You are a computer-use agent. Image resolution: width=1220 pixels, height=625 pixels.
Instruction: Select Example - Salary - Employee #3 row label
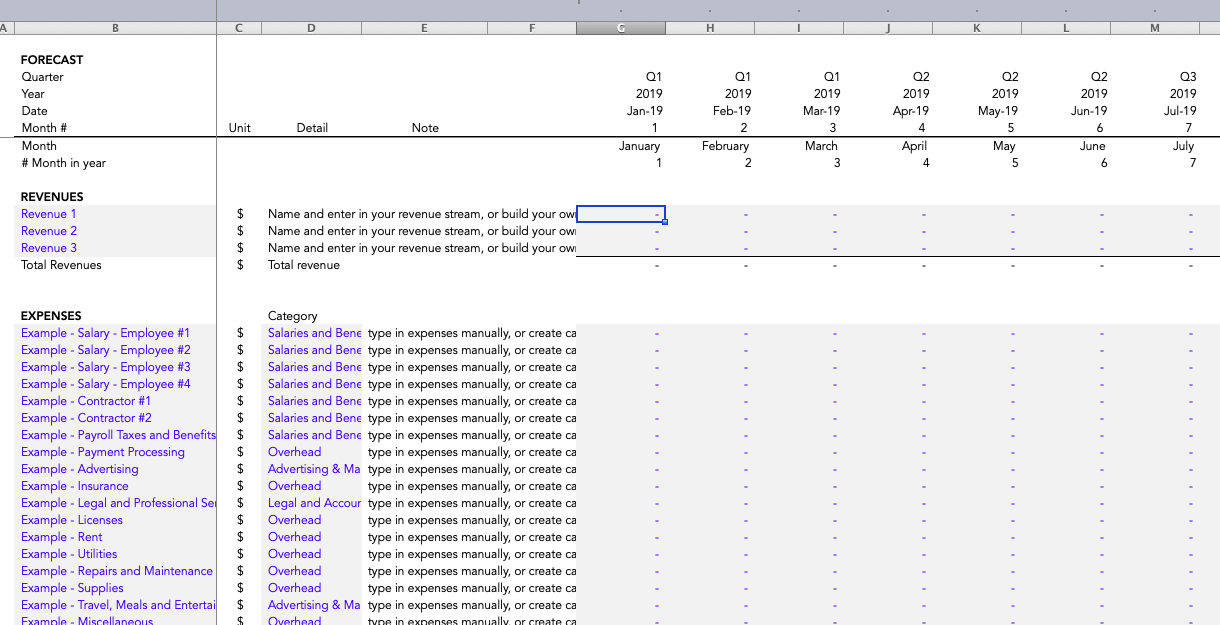105,367
